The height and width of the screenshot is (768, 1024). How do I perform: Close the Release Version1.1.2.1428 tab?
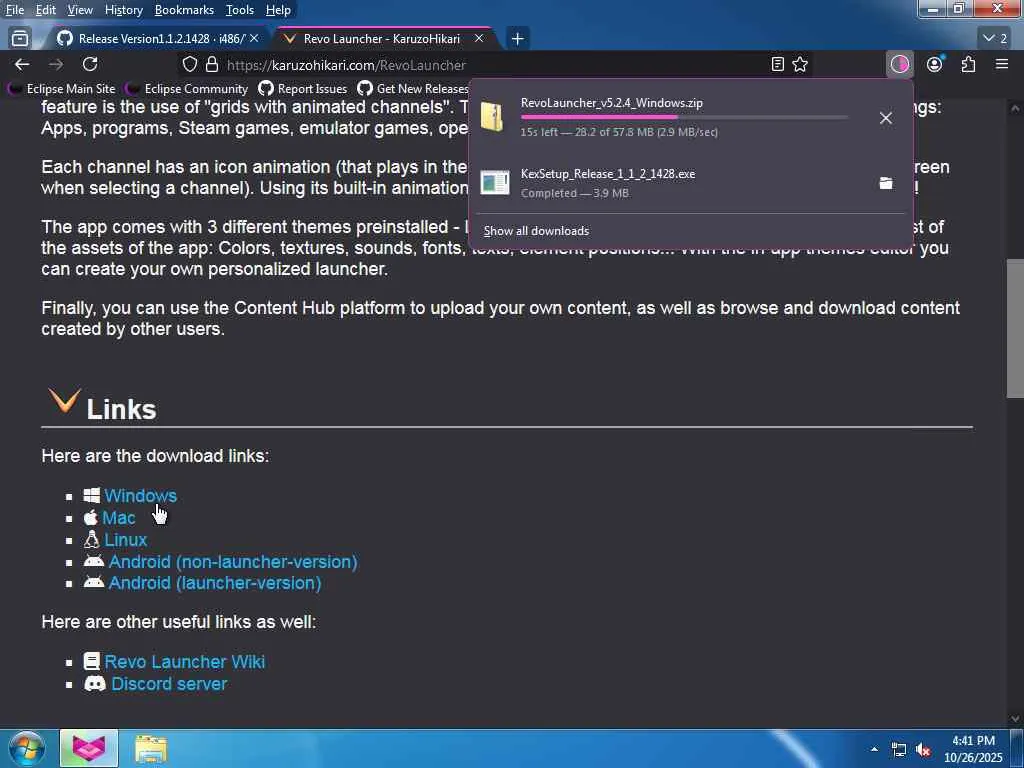pyautogui.click(x=254, y=39)
